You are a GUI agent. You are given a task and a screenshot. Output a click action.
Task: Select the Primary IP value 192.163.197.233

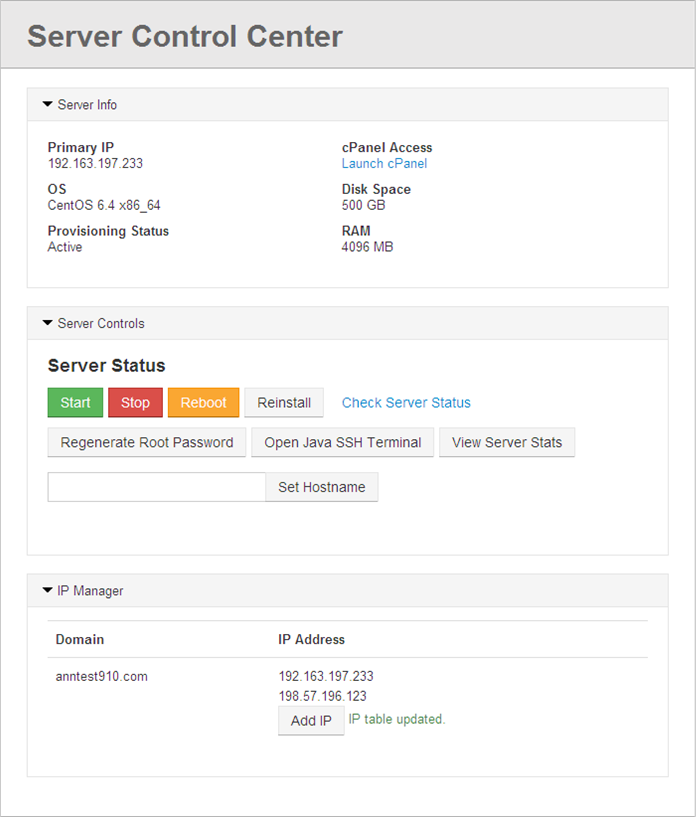tap(95, 164)
